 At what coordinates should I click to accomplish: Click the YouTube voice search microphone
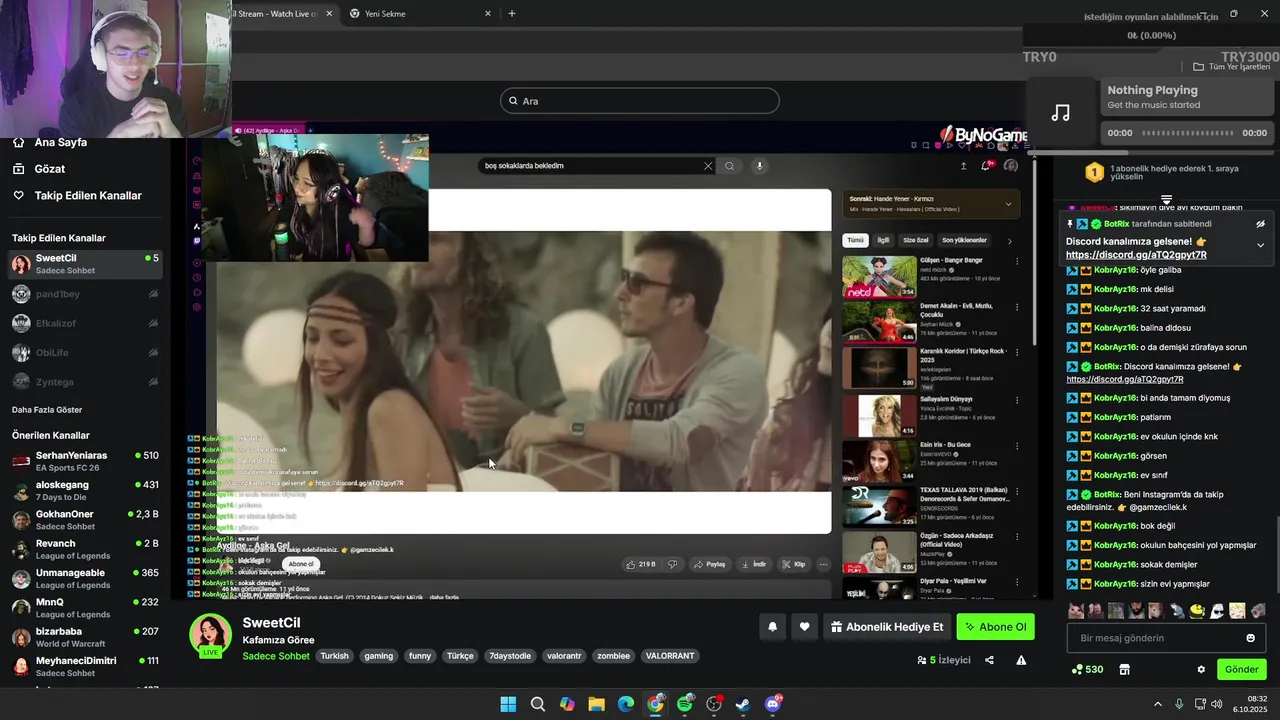[759, 166]
